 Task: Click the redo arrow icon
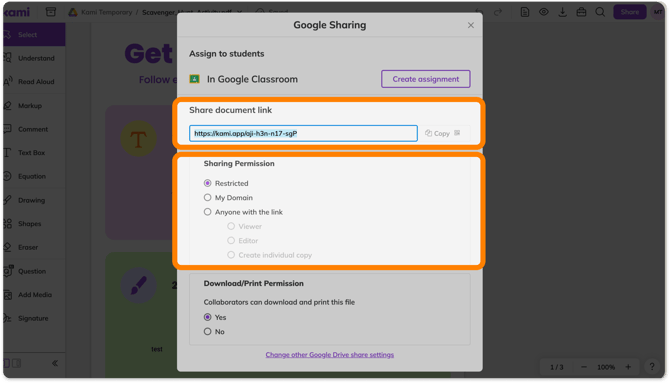click(498, 12)
